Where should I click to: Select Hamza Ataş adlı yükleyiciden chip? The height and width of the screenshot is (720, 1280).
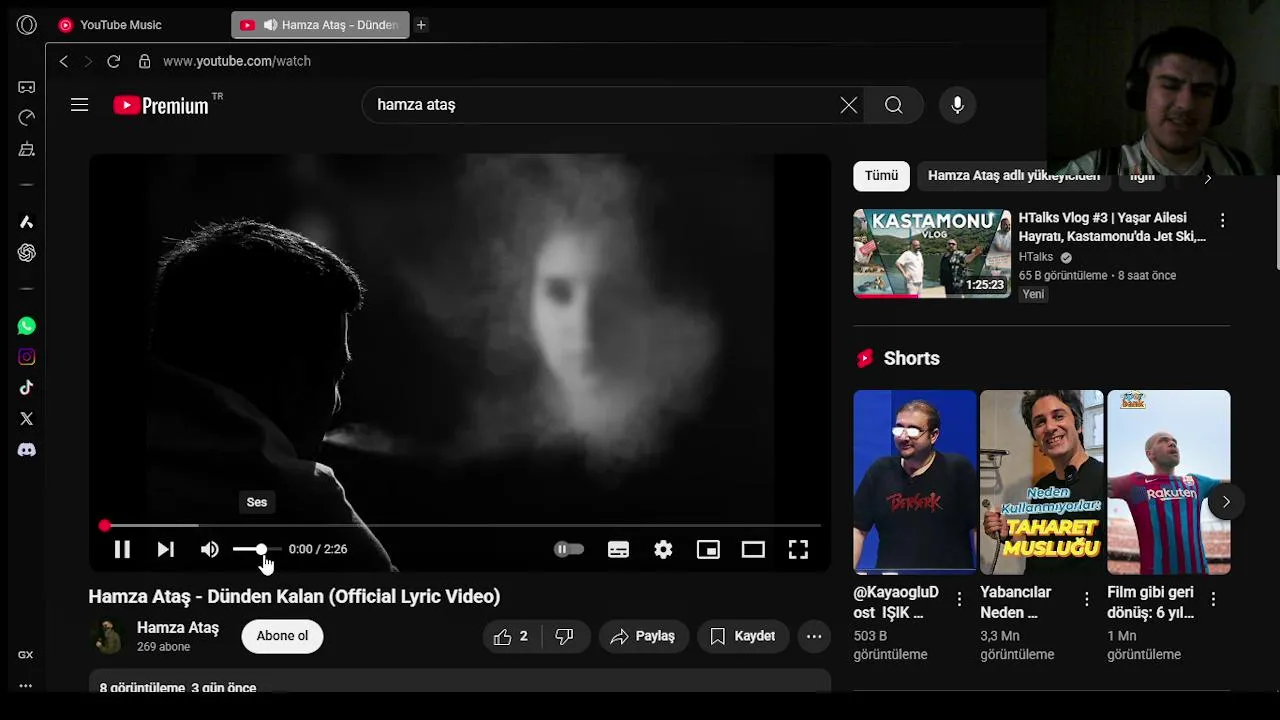[x=1013, y=176]
